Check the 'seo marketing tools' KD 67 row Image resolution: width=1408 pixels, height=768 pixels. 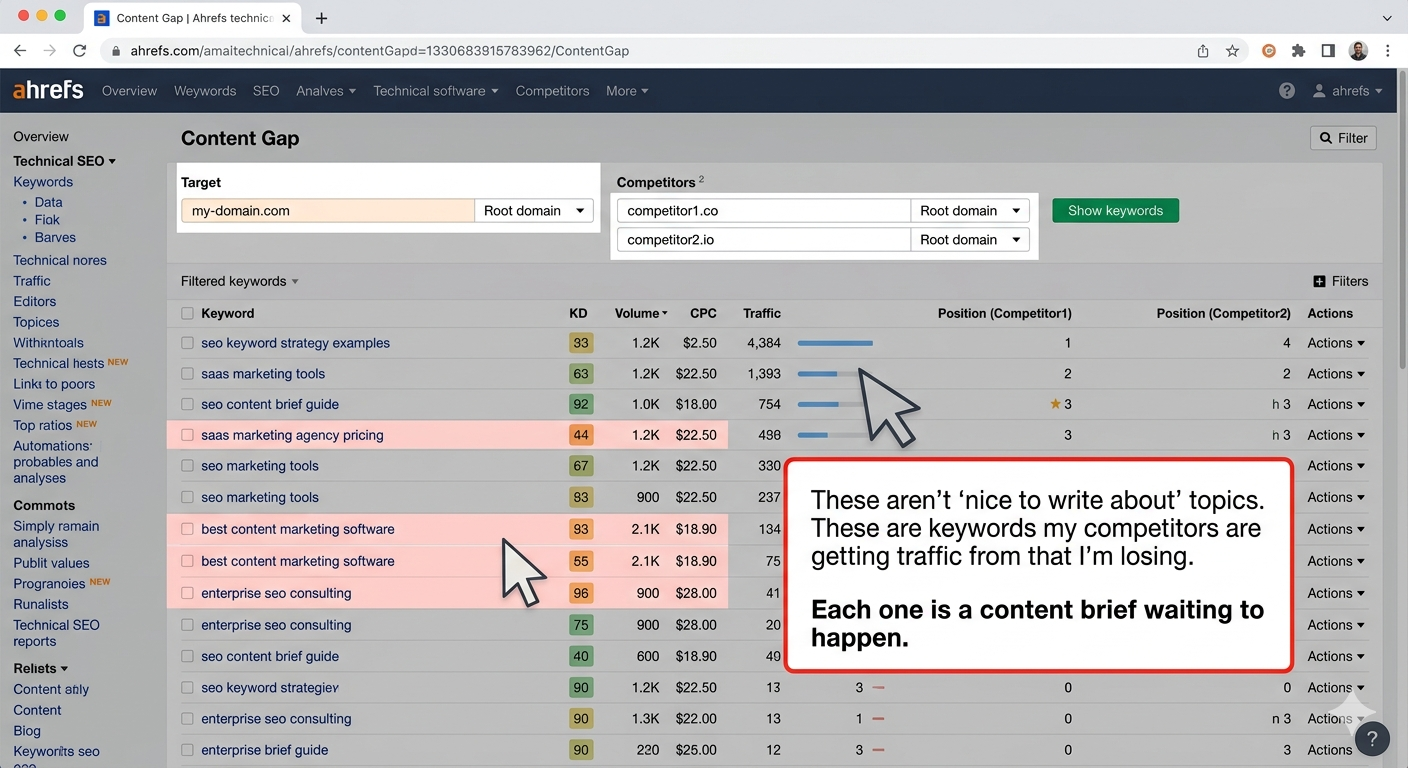[x=187, y=466]
